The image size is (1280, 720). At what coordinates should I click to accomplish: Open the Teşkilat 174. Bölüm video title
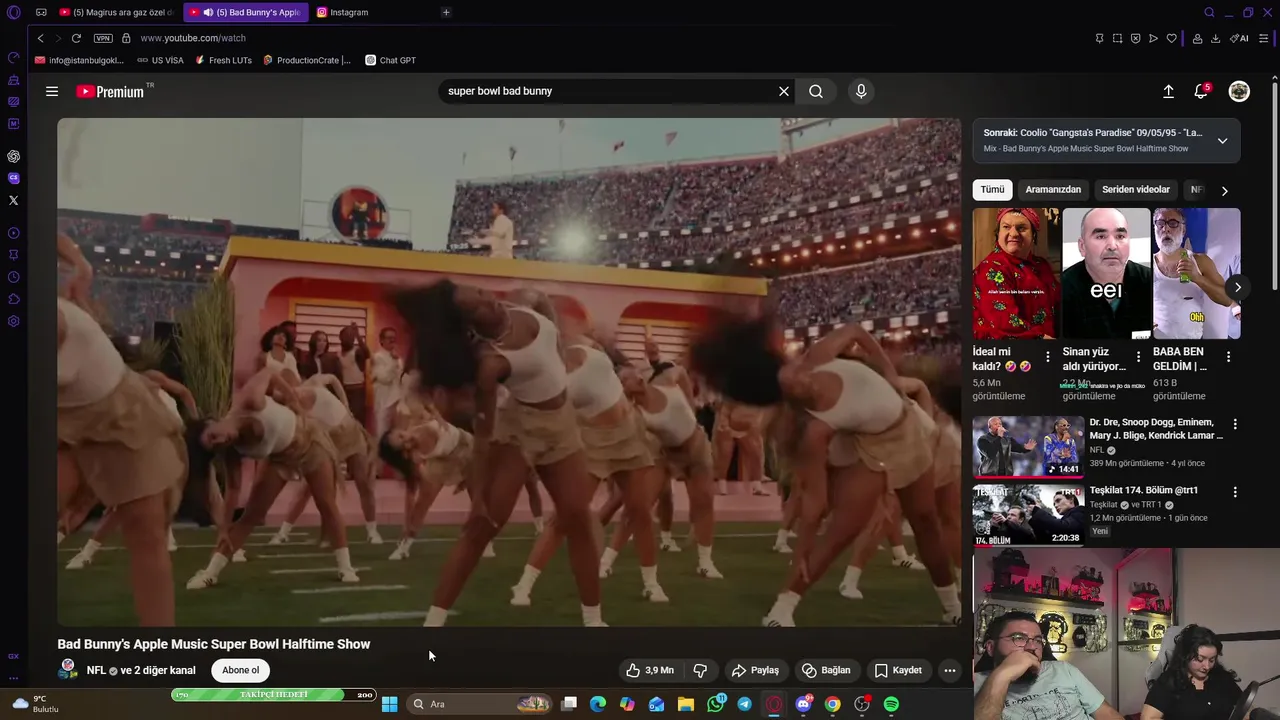(x=1144, y=490)
